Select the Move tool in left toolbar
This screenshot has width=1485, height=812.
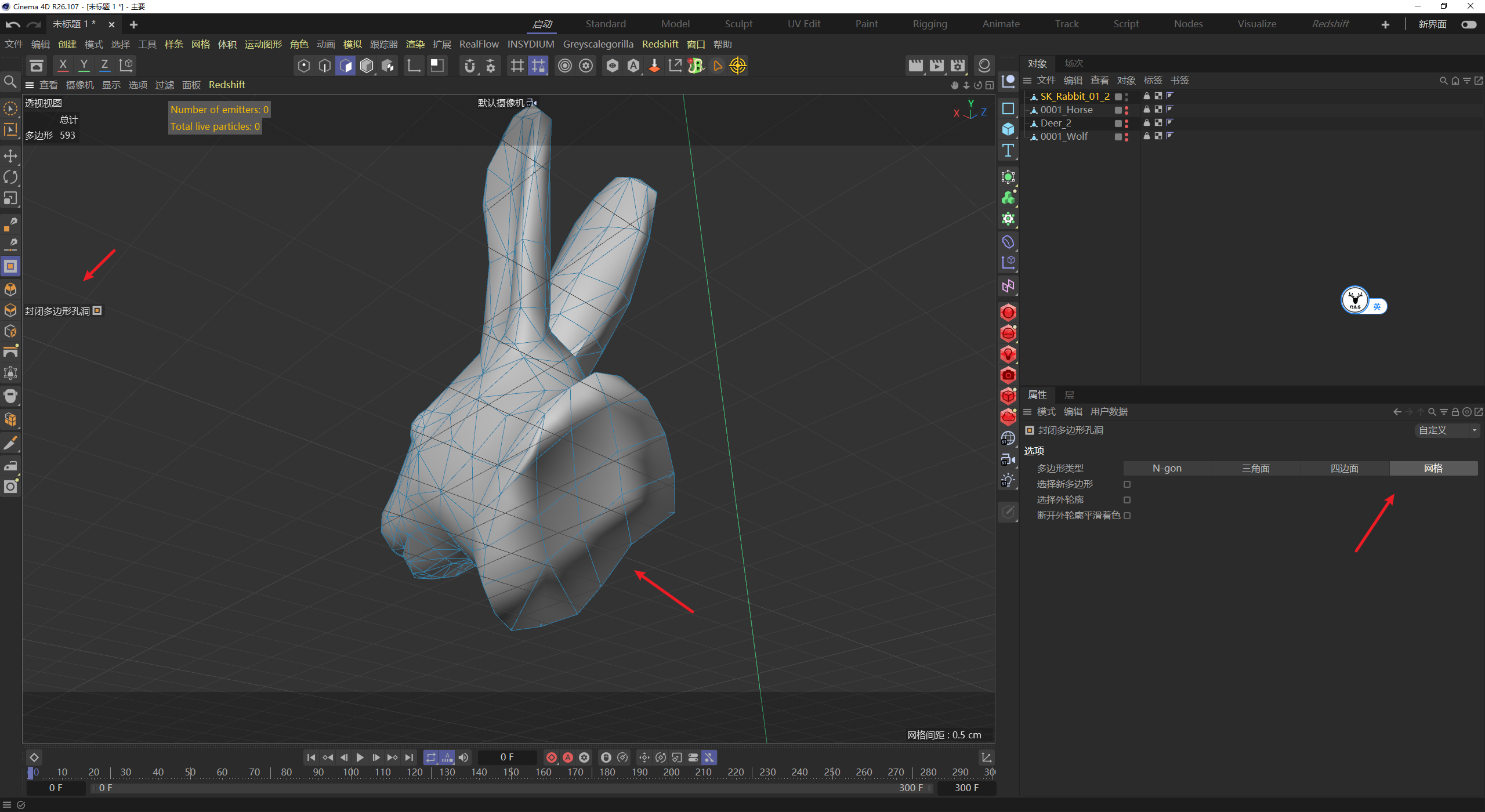[10, 155]
